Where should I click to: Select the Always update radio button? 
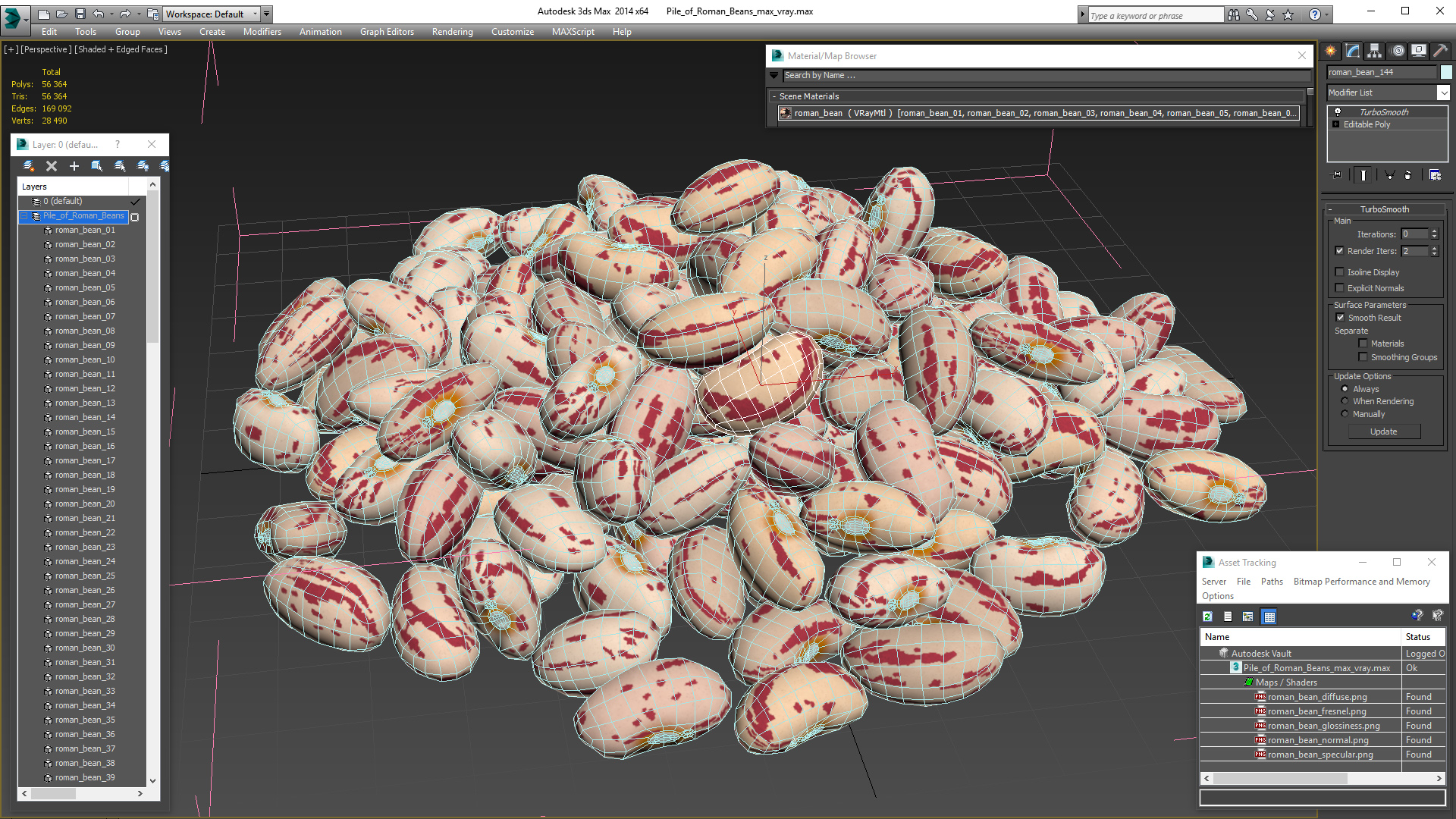pyautogui.click(x=1345, y=389)
